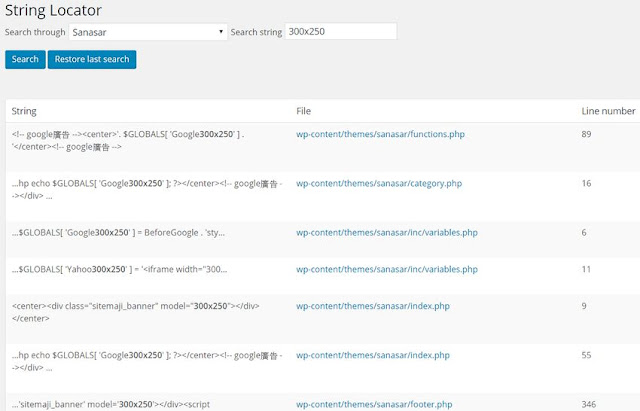The image size is (640, 411).
Task: Click the category.php row echo snippet
Action: [x=147, y=189]
